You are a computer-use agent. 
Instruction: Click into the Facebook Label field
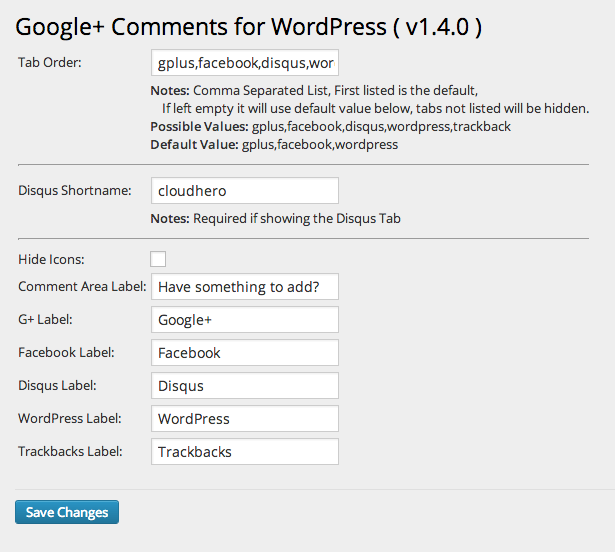pyautogui.click(x=245, y=353)
